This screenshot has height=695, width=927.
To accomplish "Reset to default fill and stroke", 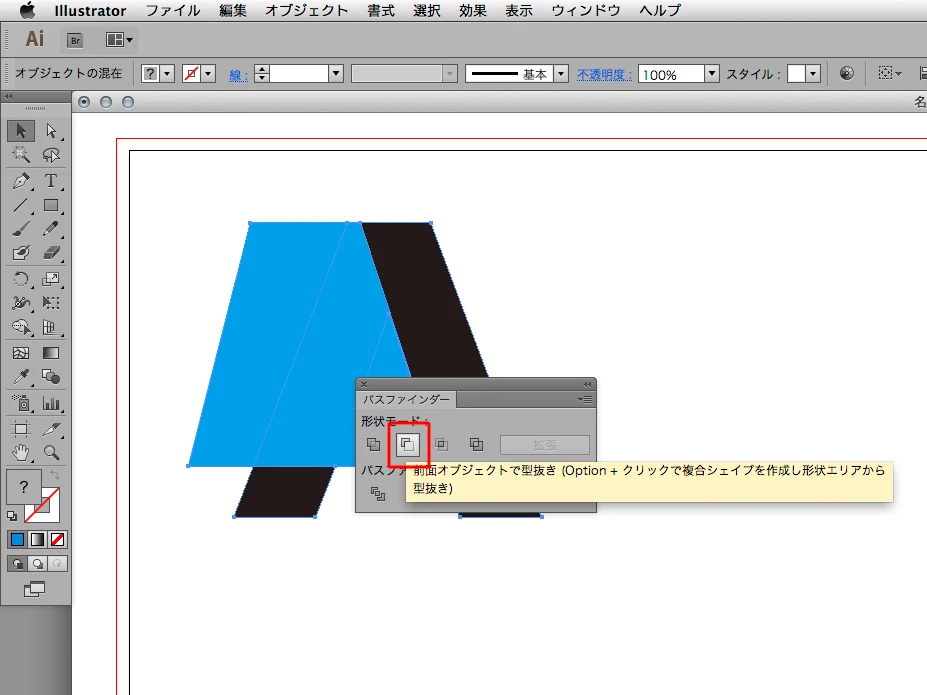I will pyautogui.click(x=12, y=516).
